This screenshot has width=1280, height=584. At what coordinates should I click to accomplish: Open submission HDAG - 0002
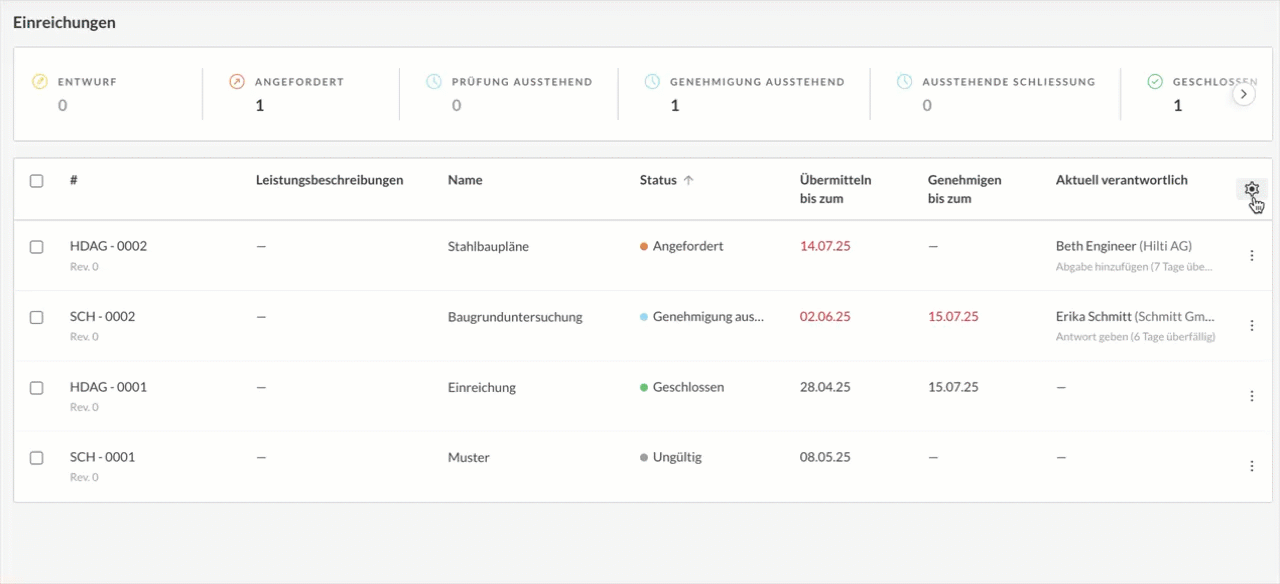(108, 246)
